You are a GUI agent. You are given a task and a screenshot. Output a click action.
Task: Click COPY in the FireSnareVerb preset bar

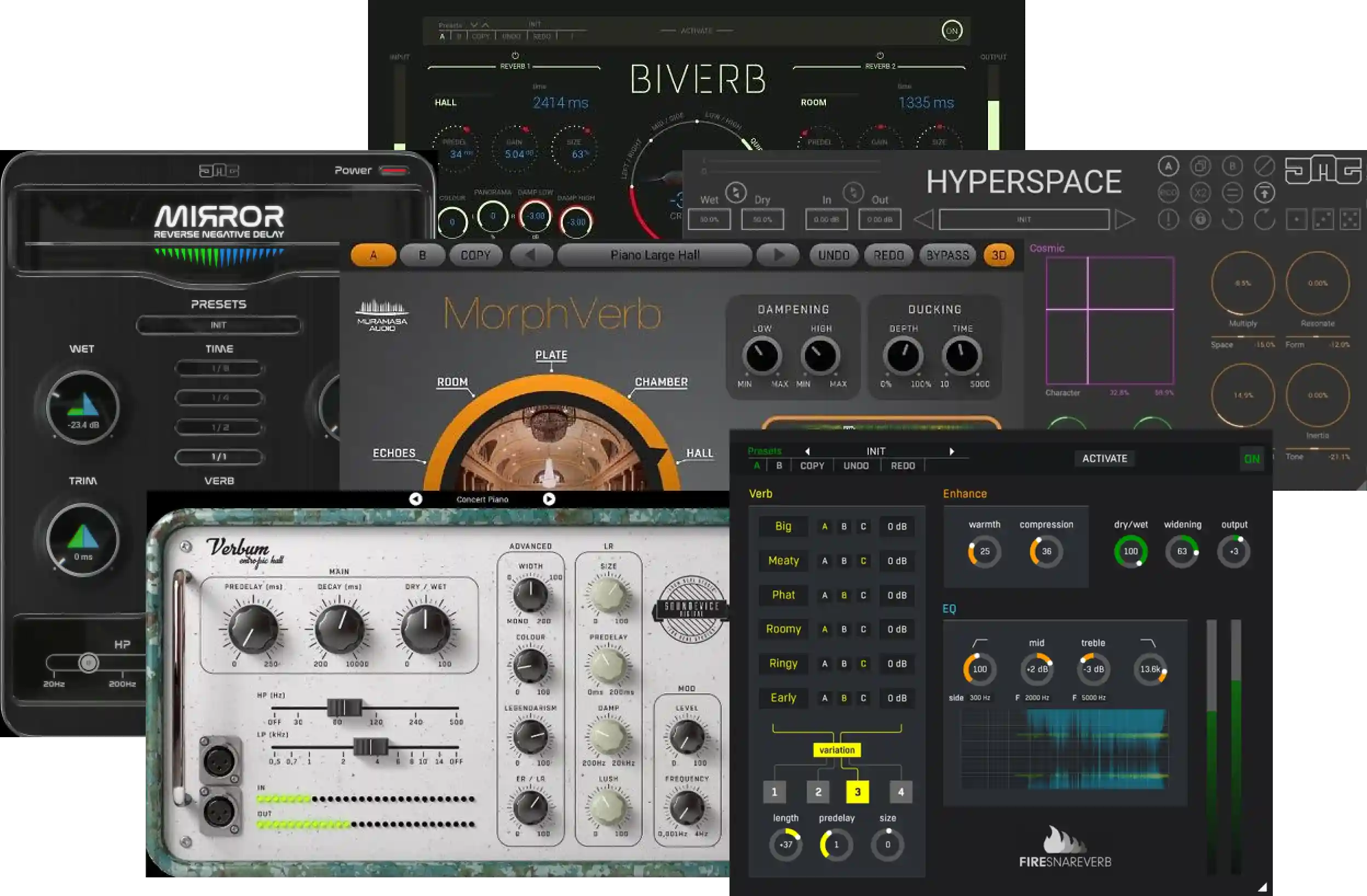pos(812,466)
